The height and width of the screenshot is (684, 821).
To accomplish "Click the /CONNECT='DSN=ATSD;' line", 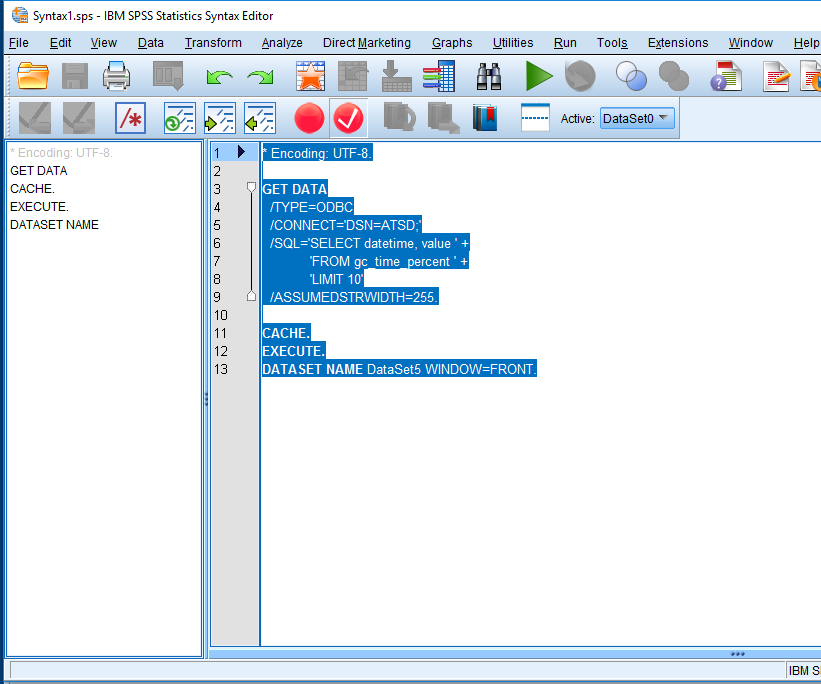I will (x=345, y=225).
